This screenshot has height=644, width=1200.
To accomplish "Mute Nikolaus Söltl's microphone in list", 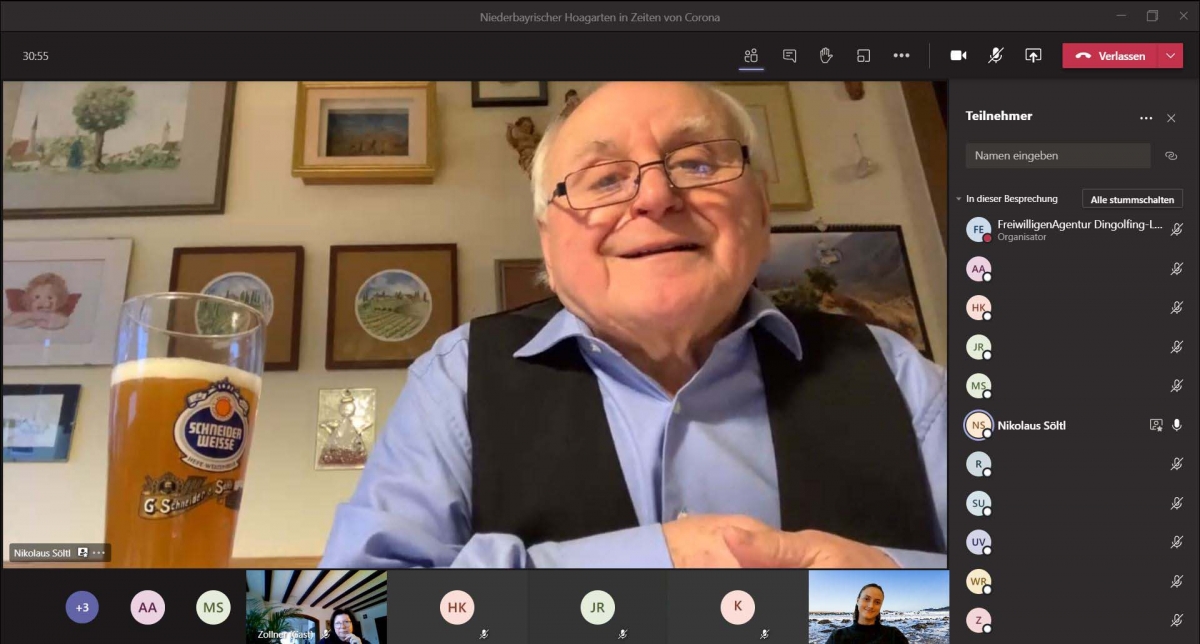I will [x=1177, y=425].
